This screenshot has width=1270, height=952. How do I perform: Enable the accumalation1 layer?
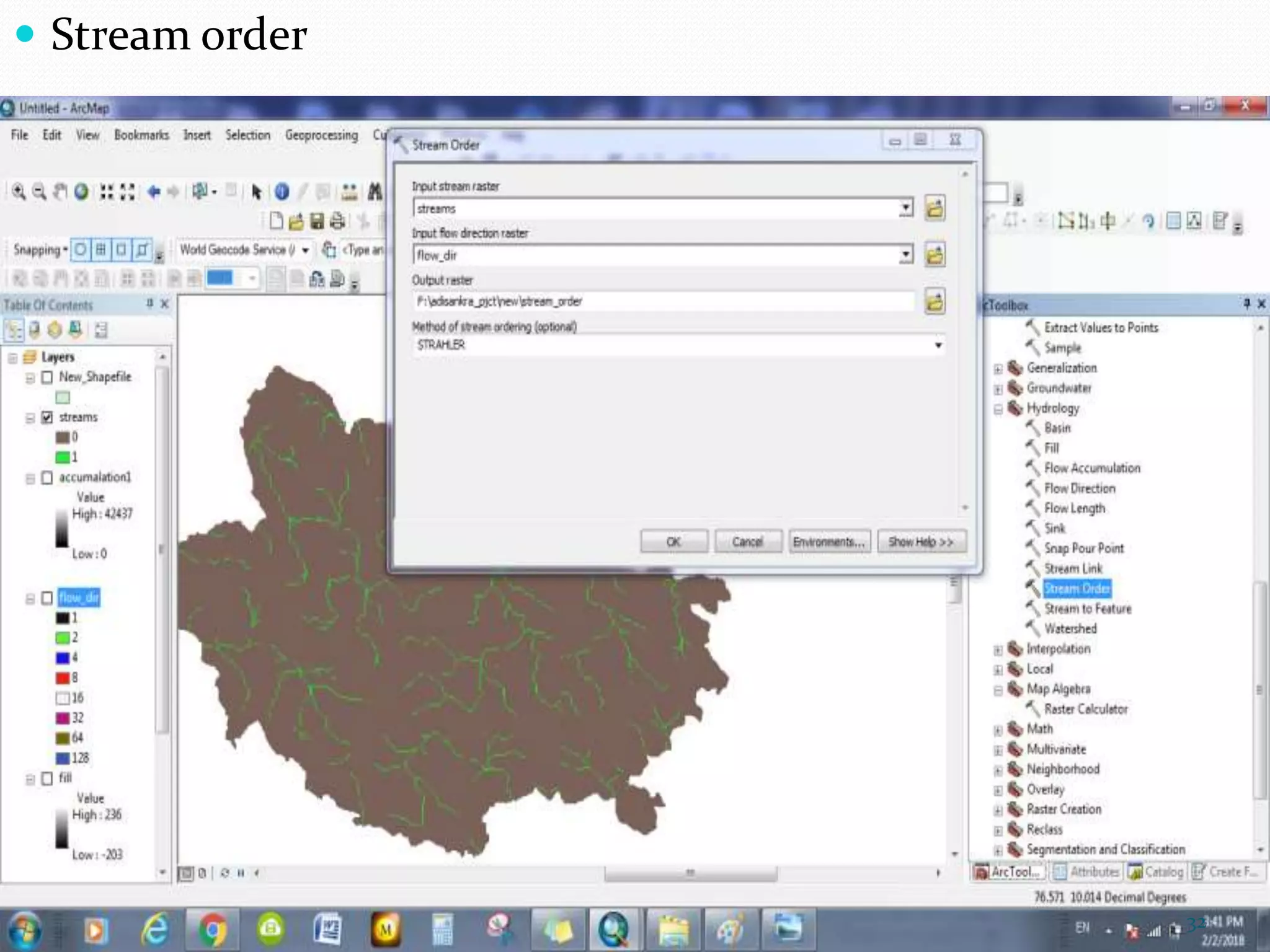[47, 478]
